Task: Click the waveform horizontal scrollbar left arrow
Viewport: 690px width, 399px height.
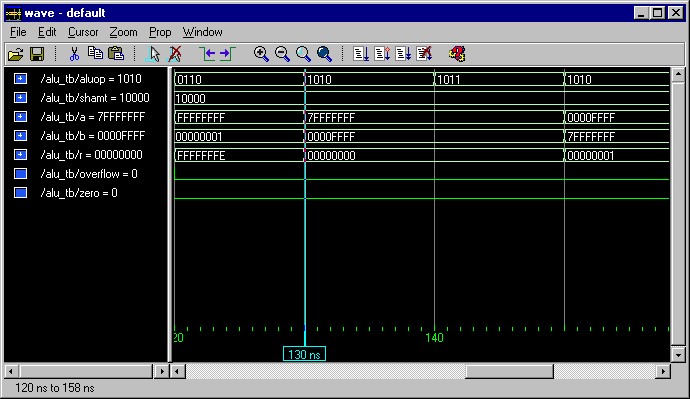Action: [x=177, y=372]
